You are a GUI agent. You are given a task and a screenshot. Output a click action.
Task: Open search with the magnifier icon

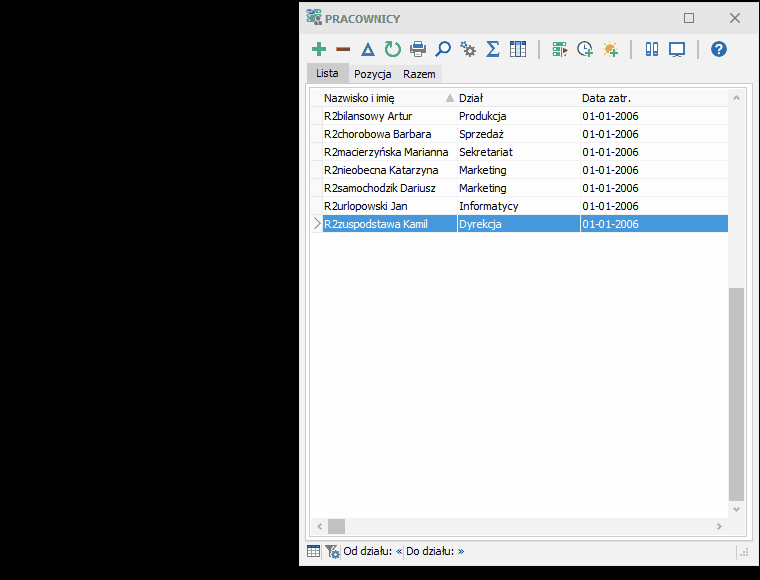443,49
